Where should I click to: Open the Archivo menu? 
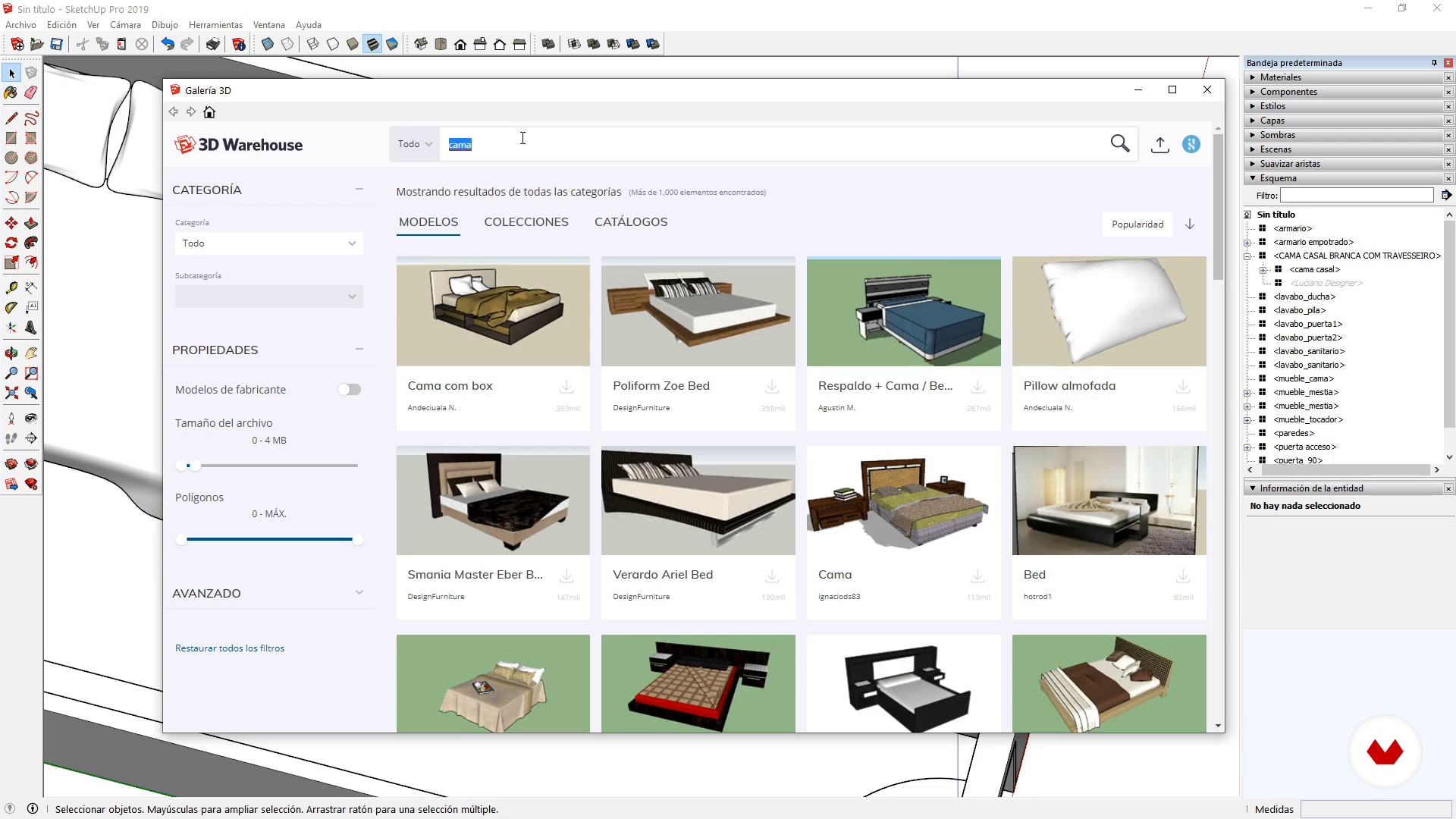coord(20,25)
